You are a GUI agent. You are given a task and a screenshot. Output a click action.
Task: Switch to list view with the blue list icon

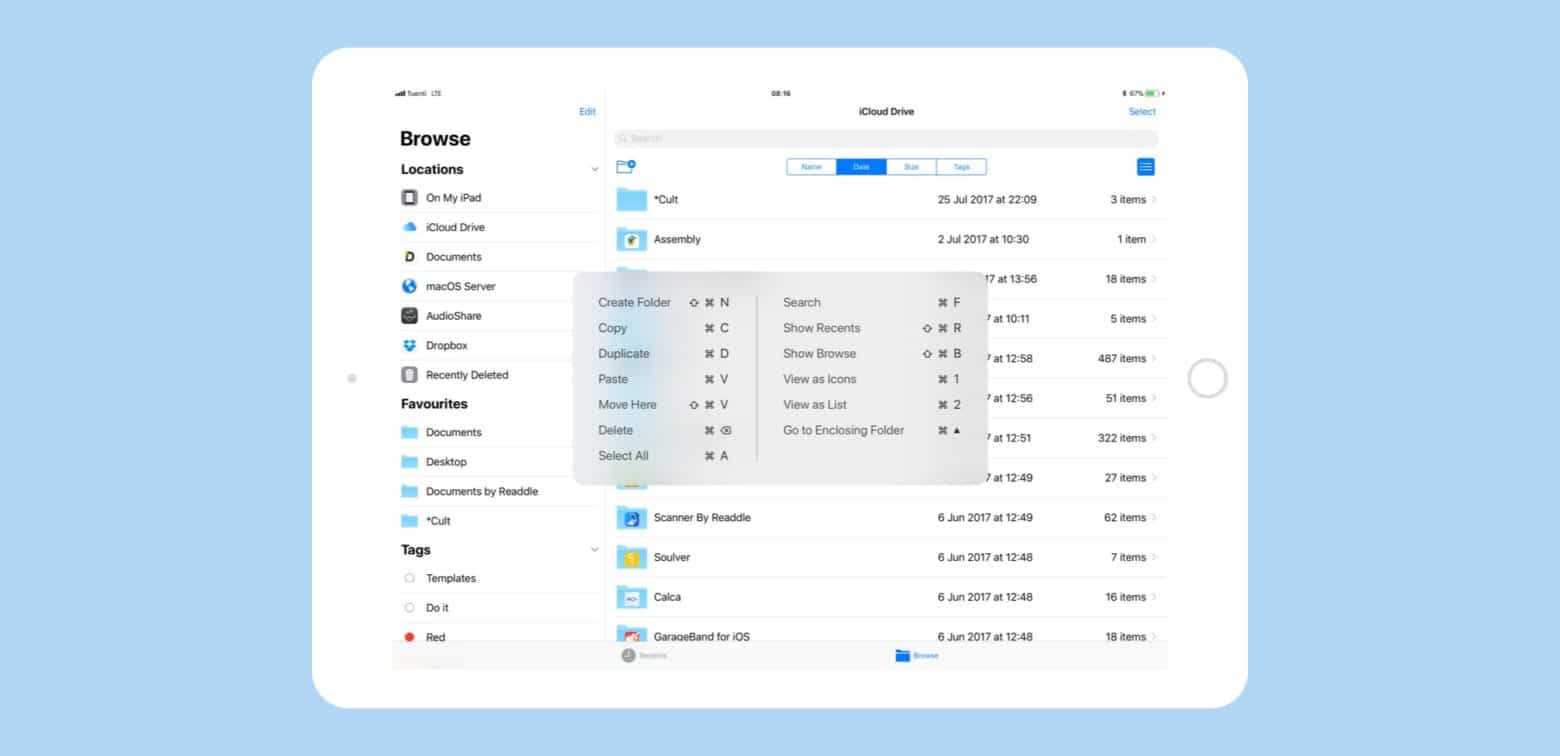[x=1144, y=167]
